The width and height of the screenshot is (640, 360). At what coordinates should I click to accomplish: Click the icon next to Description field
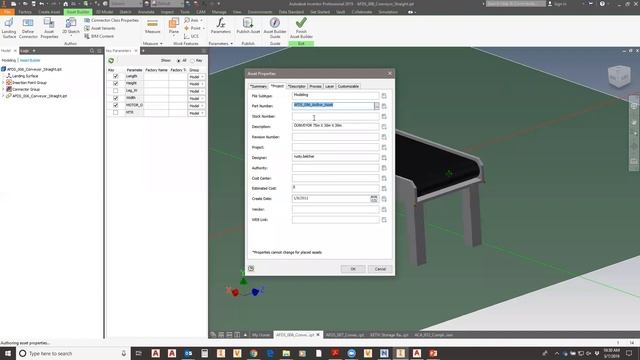384,127
